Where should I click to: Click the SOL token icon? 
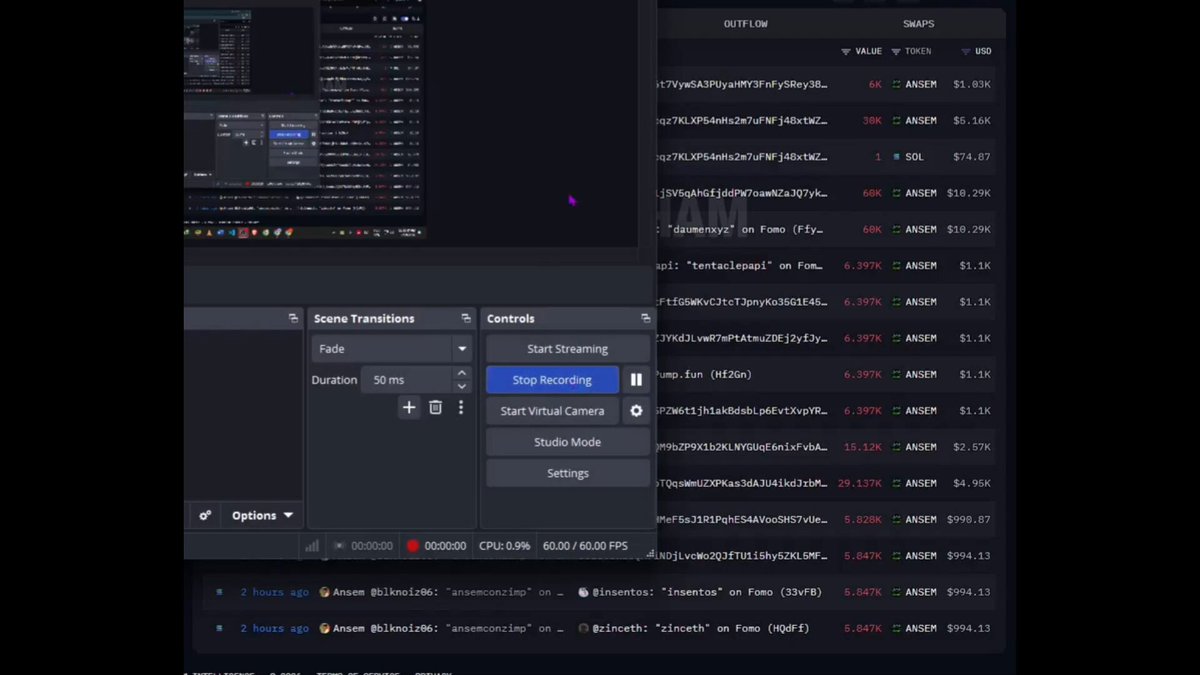897,157
